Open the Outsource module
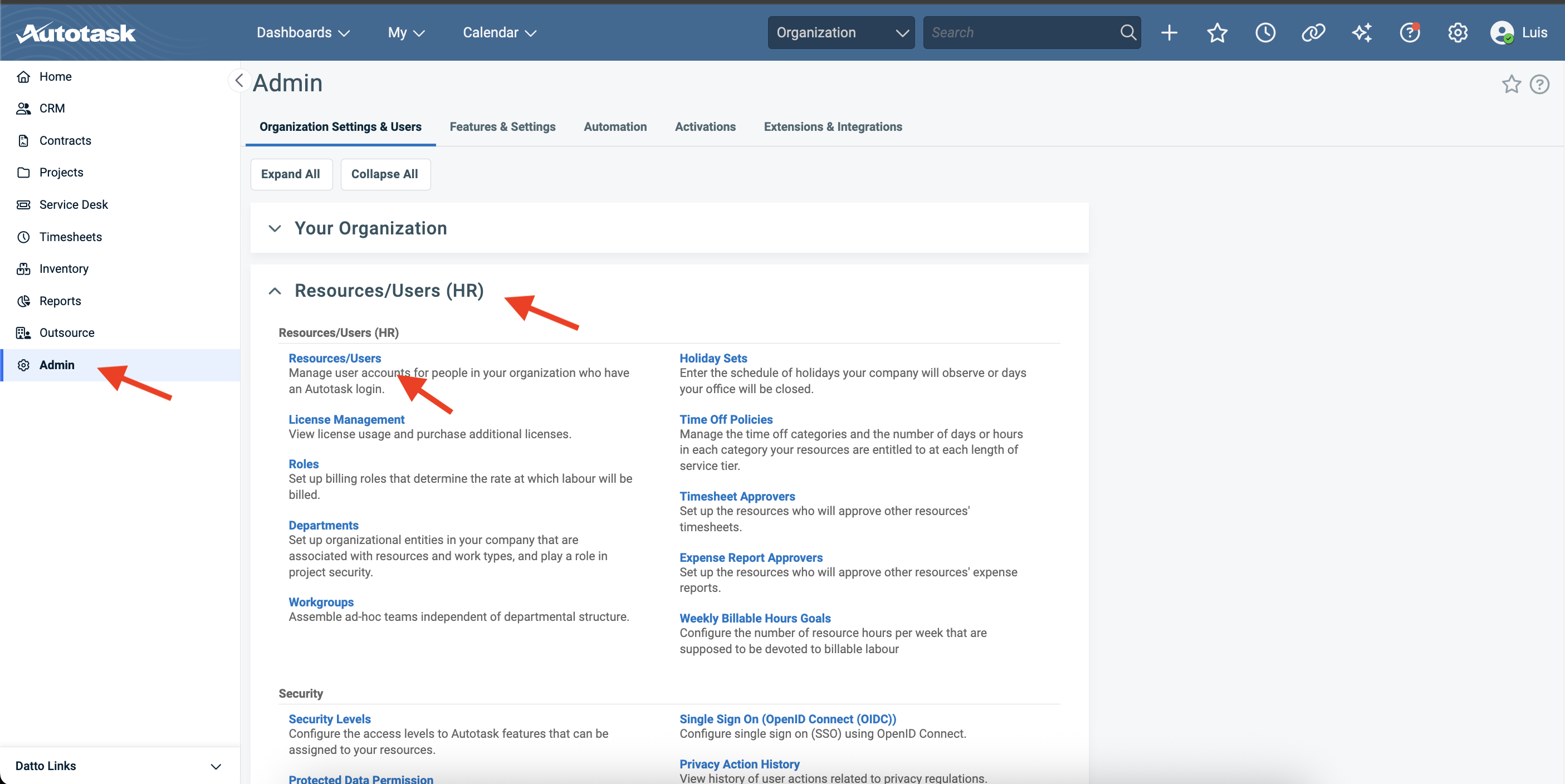 (66, 332)
